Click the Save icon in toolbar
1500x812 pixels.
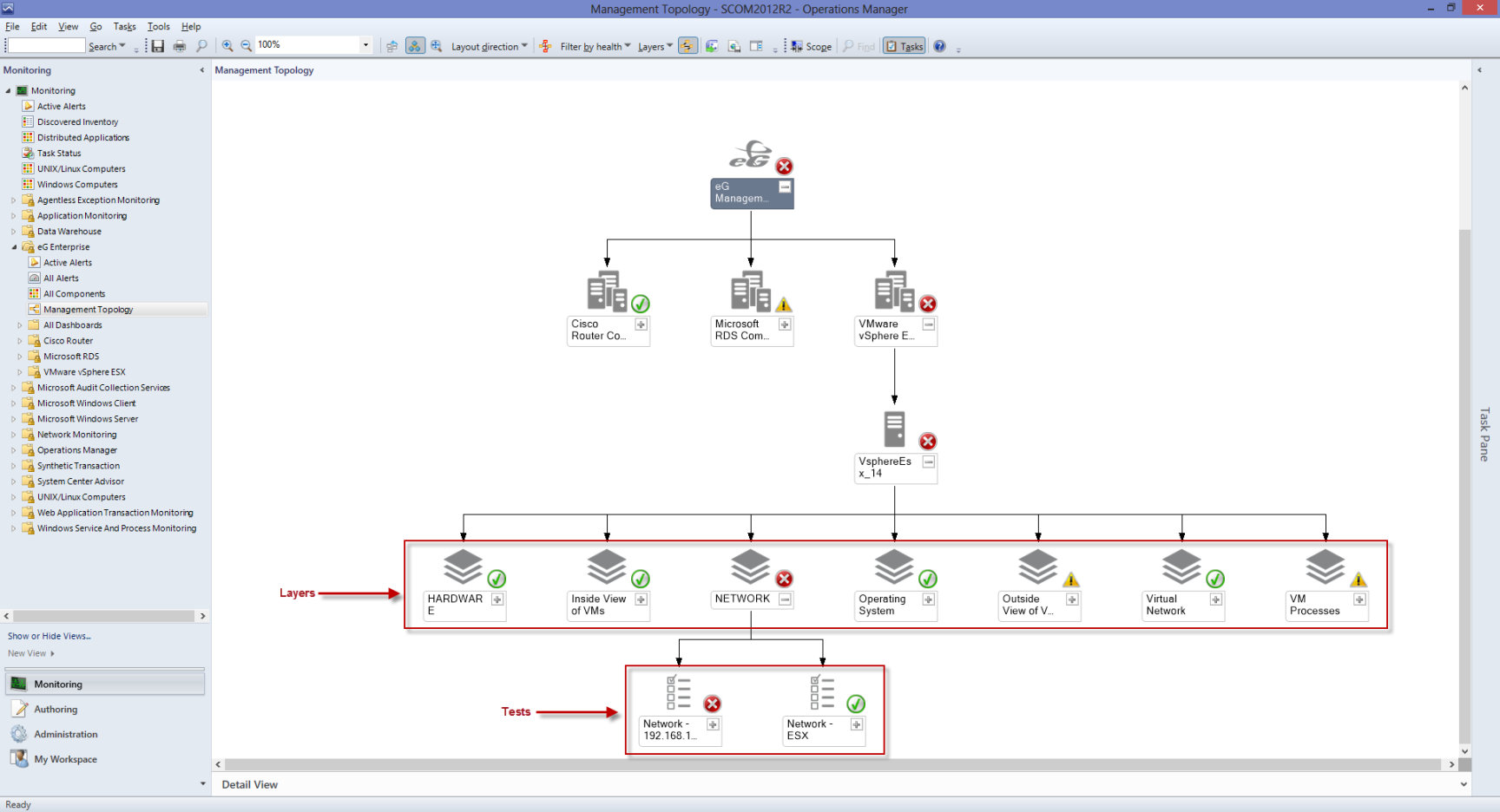point(157,46)
